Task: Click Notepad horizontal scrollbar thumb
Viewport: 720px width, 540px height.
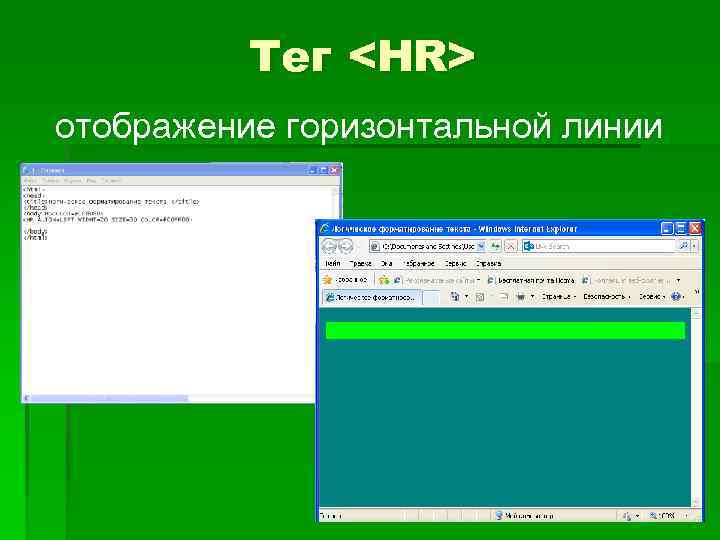Action: point(109,398)
